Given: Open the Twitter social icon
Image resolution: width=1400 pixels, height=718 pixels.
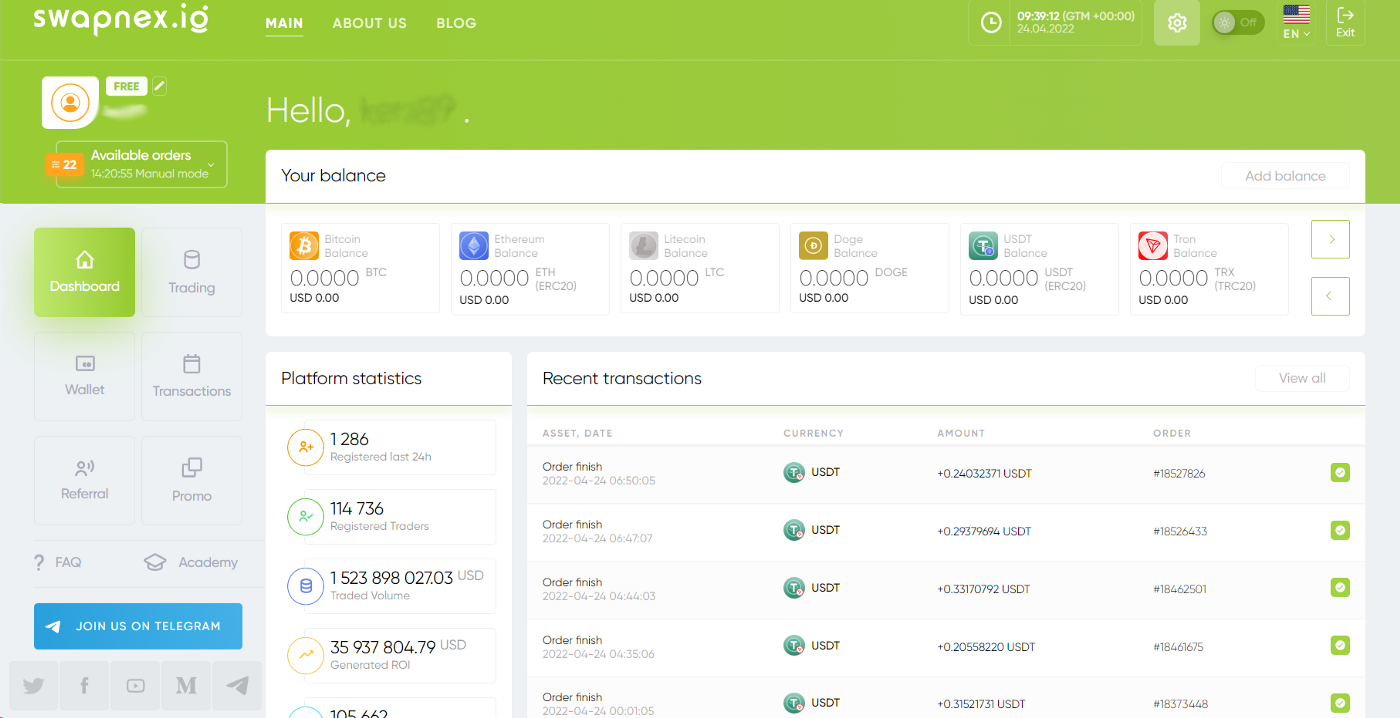Looking at the screenshot, I should click(33, 685).
